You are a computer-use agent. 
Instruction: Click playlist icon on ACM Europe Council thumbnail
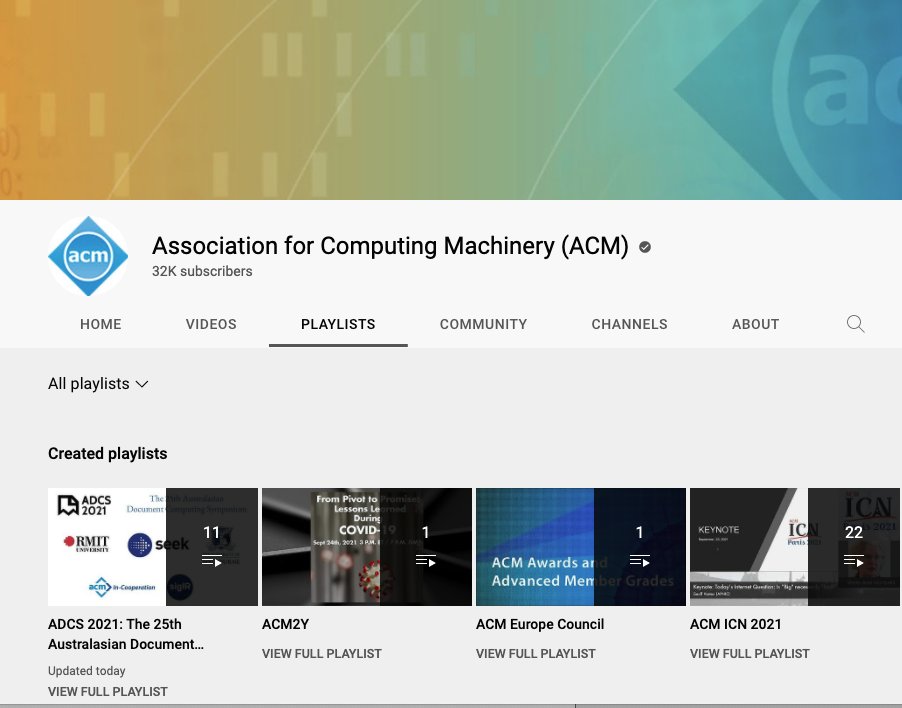640,560
